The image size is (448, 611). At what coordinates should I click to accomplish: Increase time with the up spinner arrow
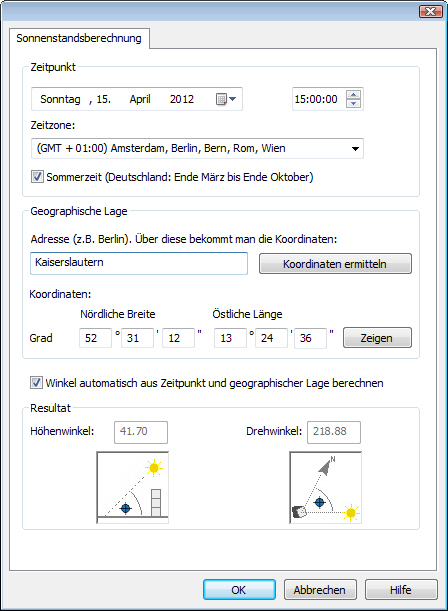[353, 94]
